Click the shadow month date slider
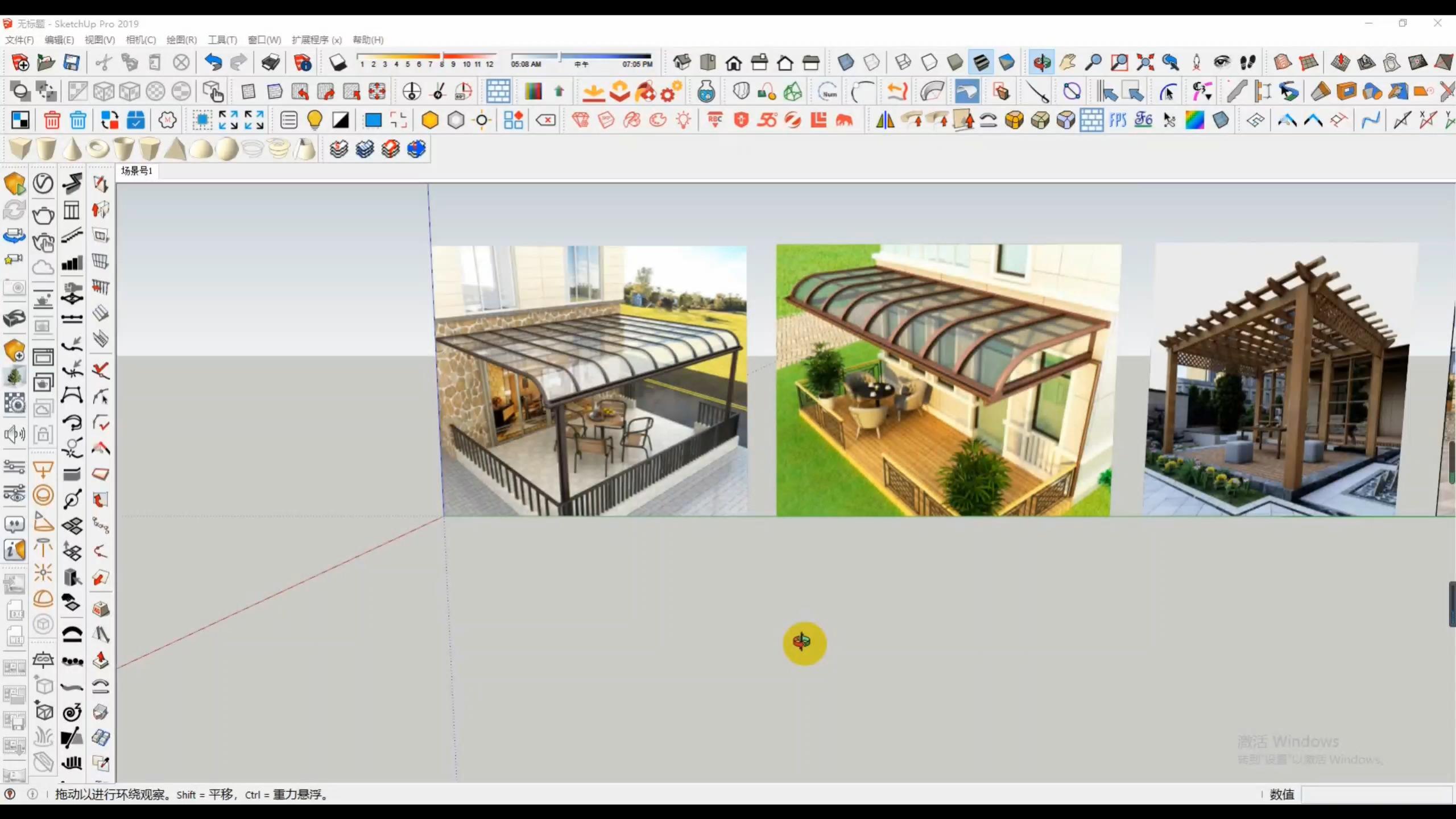Viewport: 1456px width, 819px height. click(x=427, y=57)
